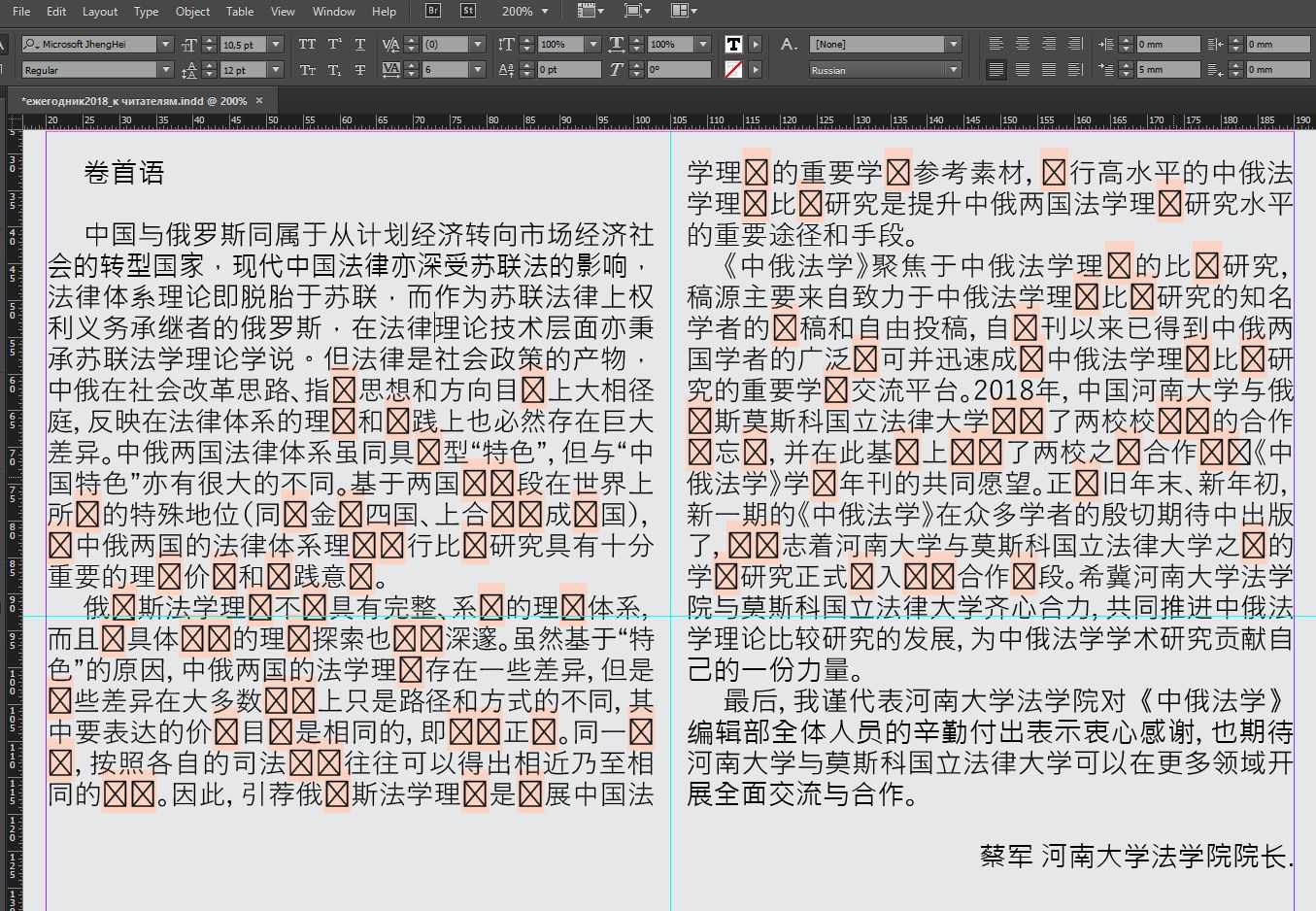The width and height of the screenshot is (1316, 911).
Task: Click the first line indent 5 mm field
Action: (1168, 70)
